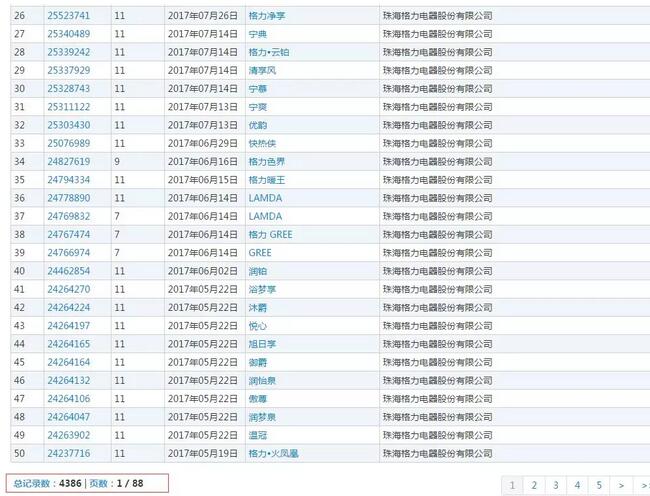Open application number 25523741
The width and height of the screenshot is (650, 496).
[x=68, y=16]
